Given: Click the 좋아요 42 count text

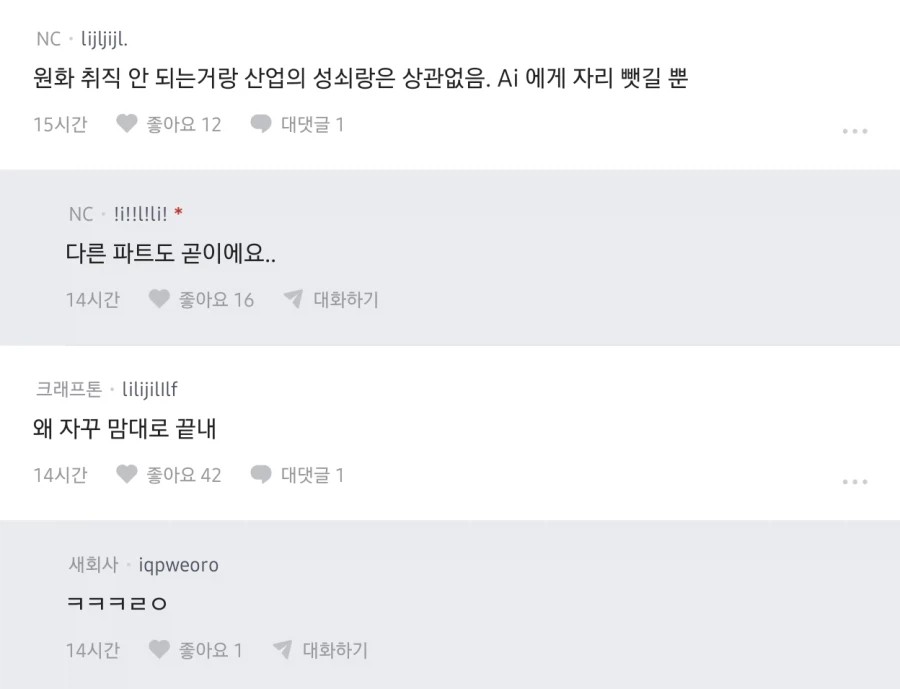Looking at the screenshot, I should pyautogui.click(x=184, y=475).
